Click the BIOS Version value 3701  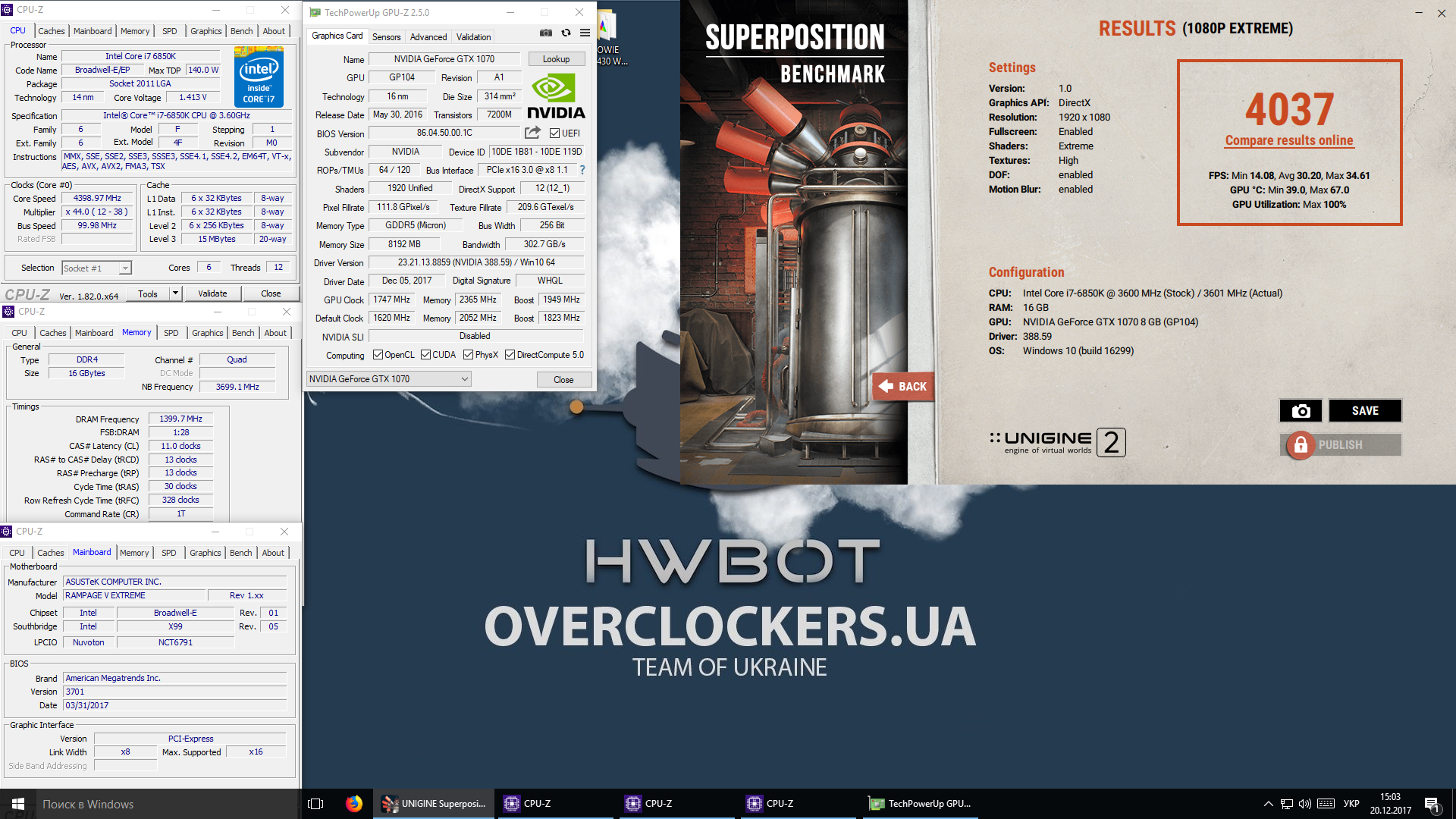[174, 692]
